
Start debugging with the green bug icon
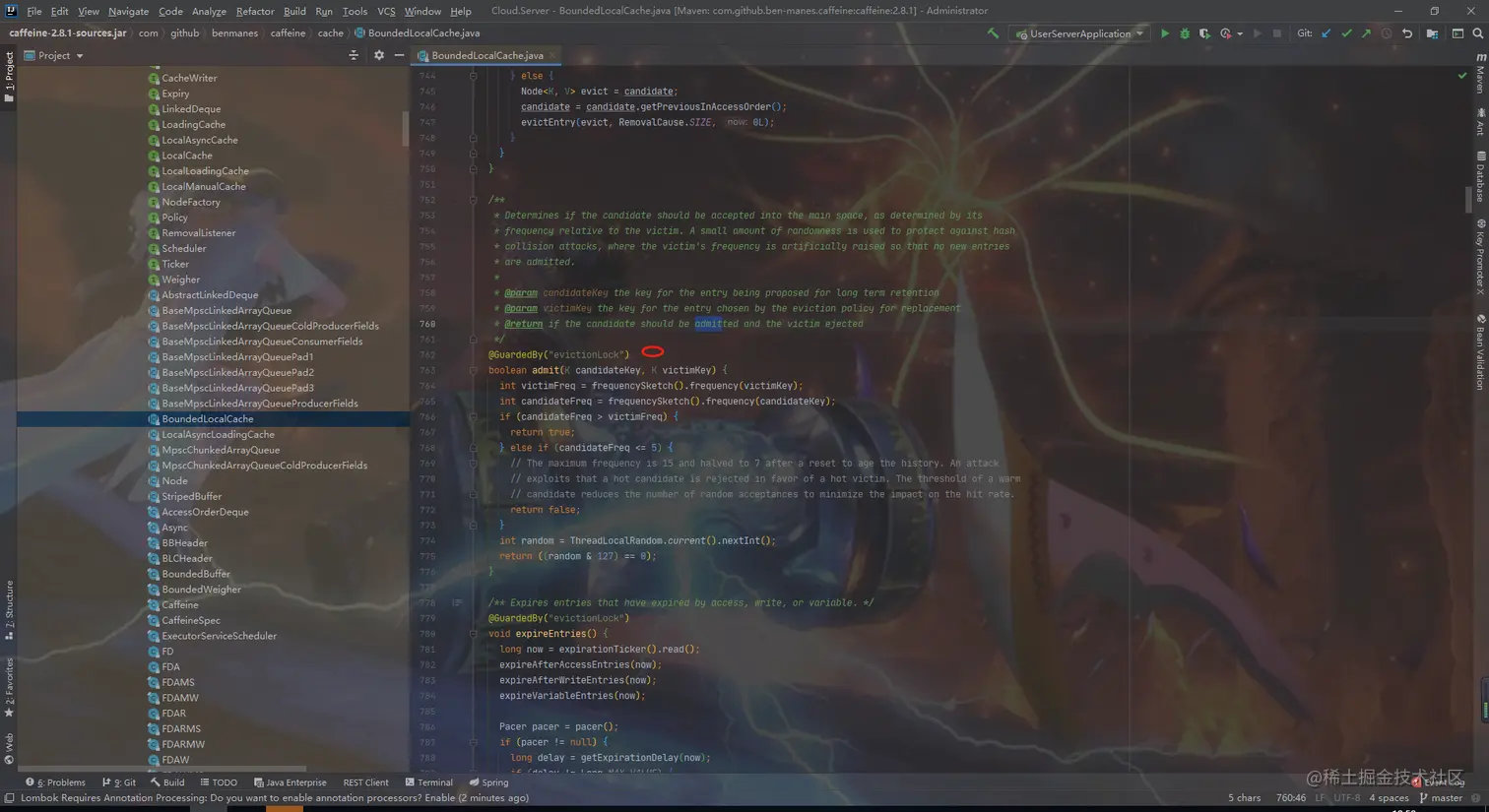point(1185,33)
